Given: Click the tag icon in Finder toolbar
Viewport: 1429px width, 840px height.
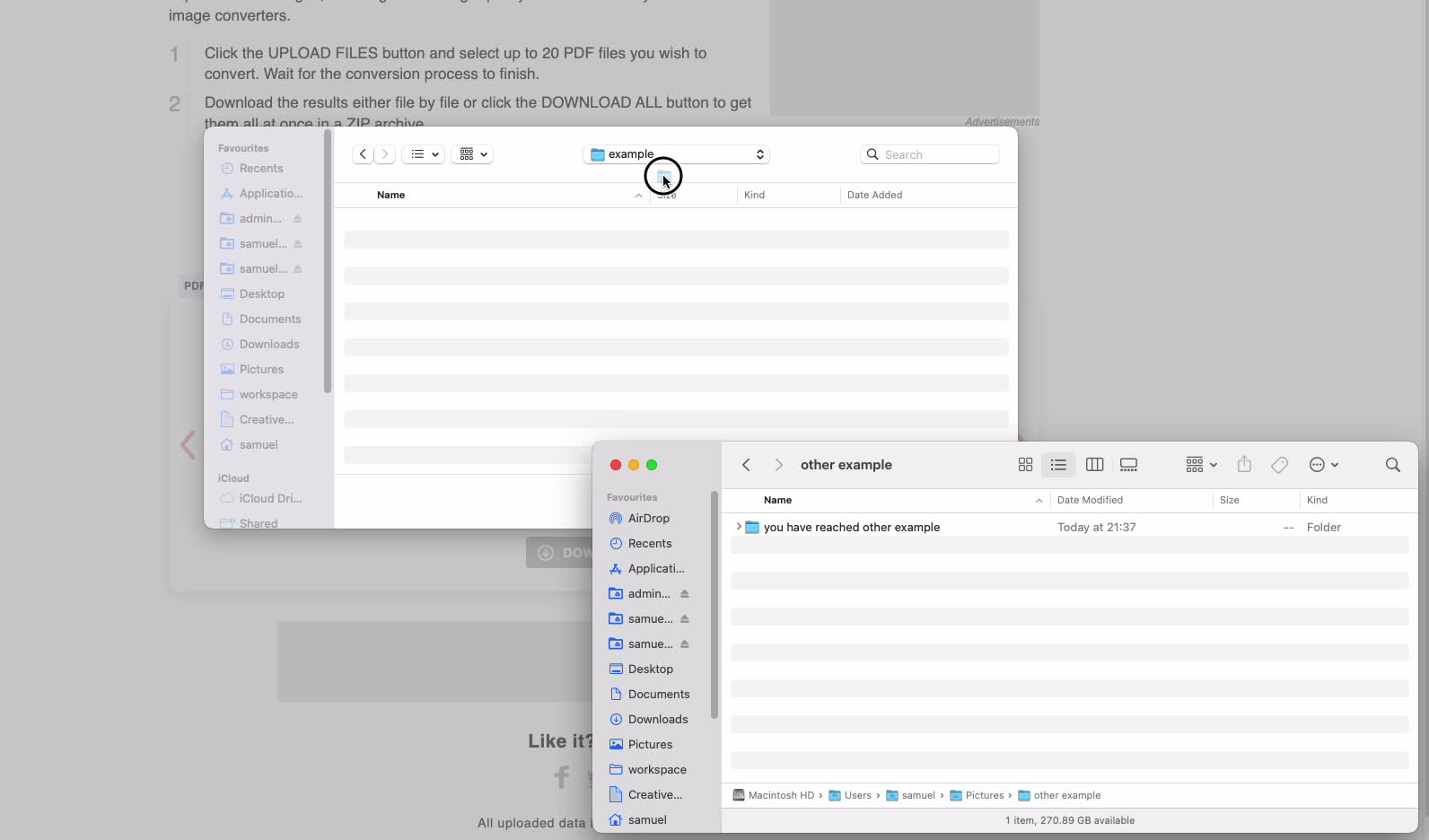Looking at the screenshot, I should pos(1279,465).
